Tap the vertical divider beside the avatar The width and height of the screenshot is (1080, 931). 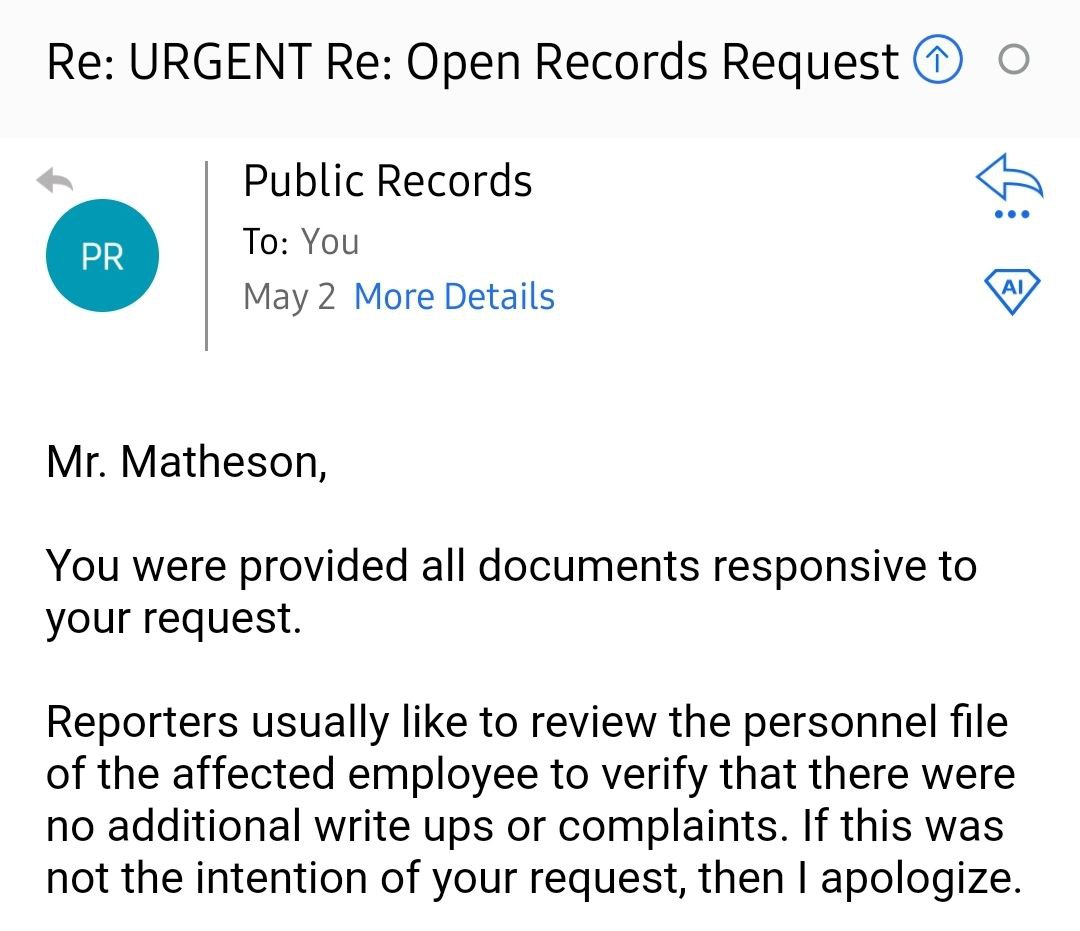click(x=206, y=255)
